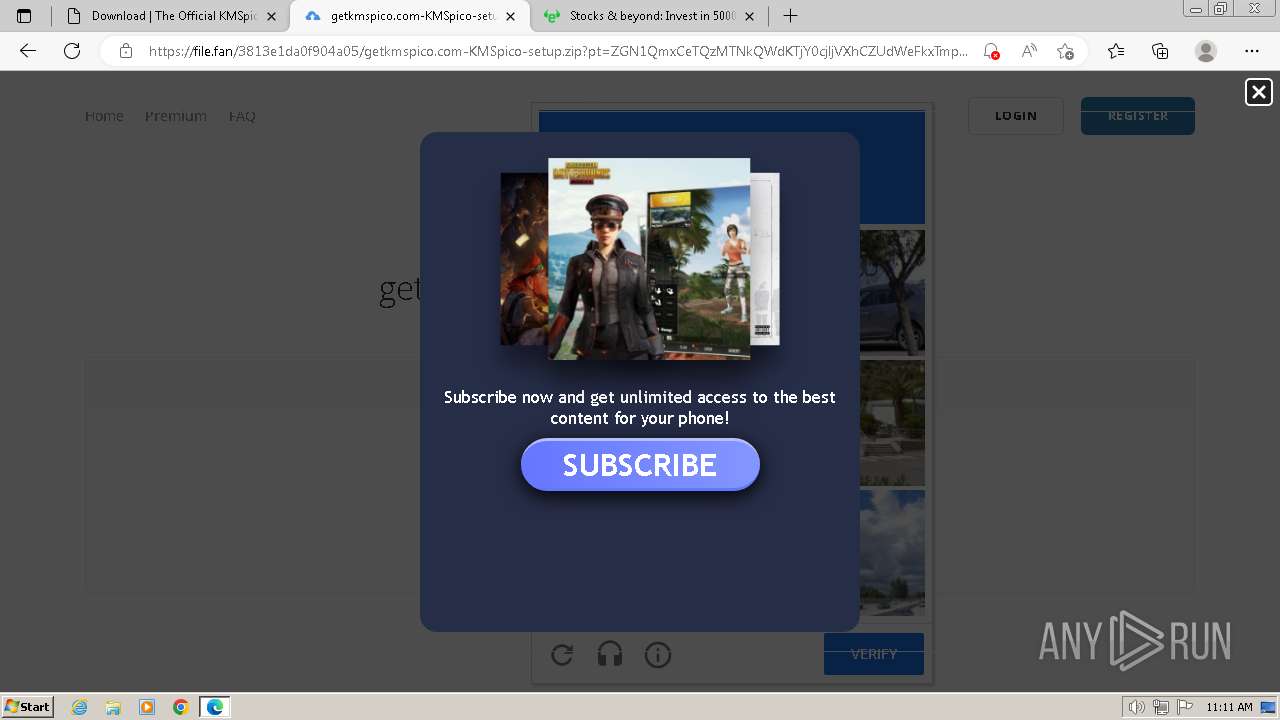Viewport: 1280px width, 720px height.
Task: Click the REGISTER button
Action: pyautogui.click(x=1138, y=116)
